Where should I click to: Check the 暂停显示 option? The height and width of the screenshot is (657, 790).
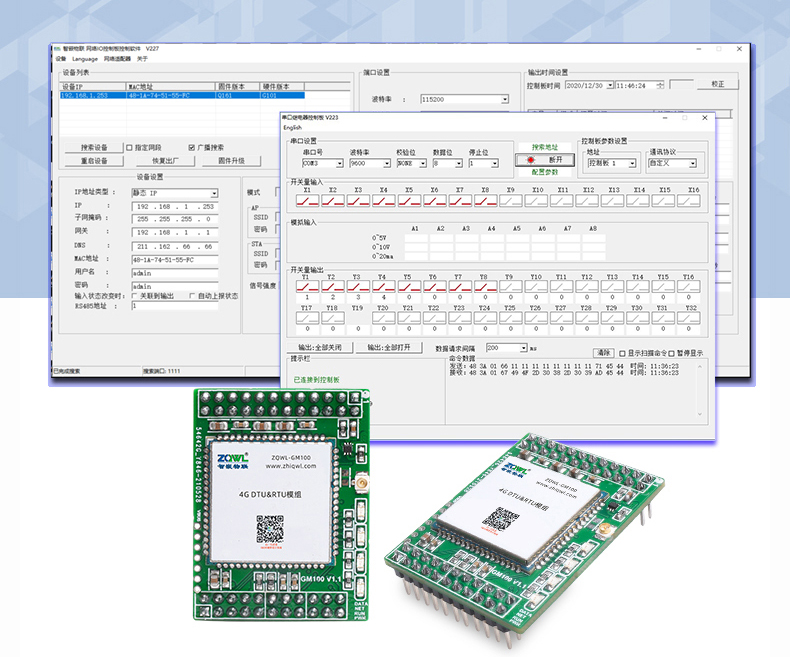671,353
